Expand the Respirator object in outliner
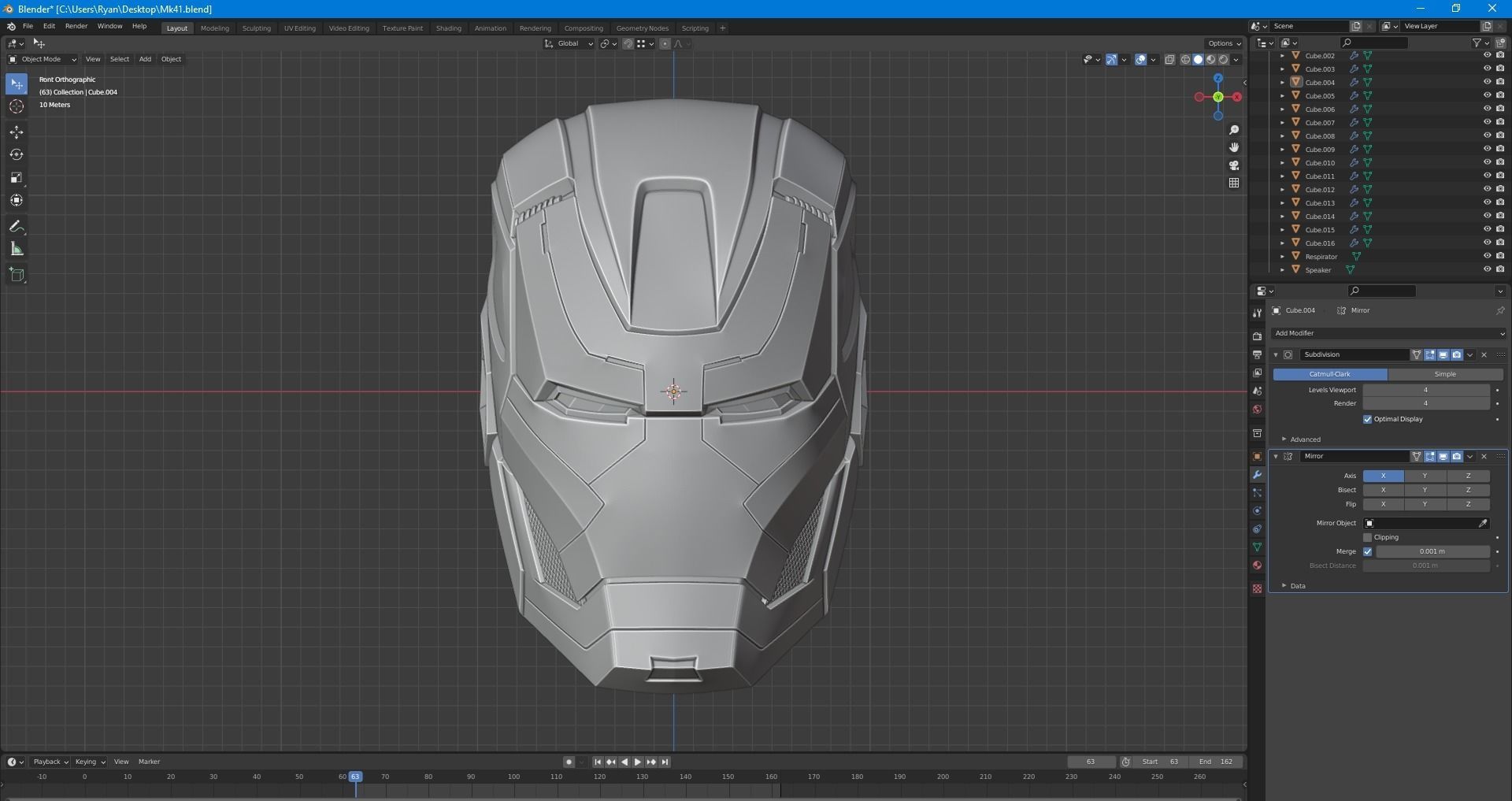The height and width of the screenshot is (801, 1512). pyautogui.click(x=1282, y=257)
